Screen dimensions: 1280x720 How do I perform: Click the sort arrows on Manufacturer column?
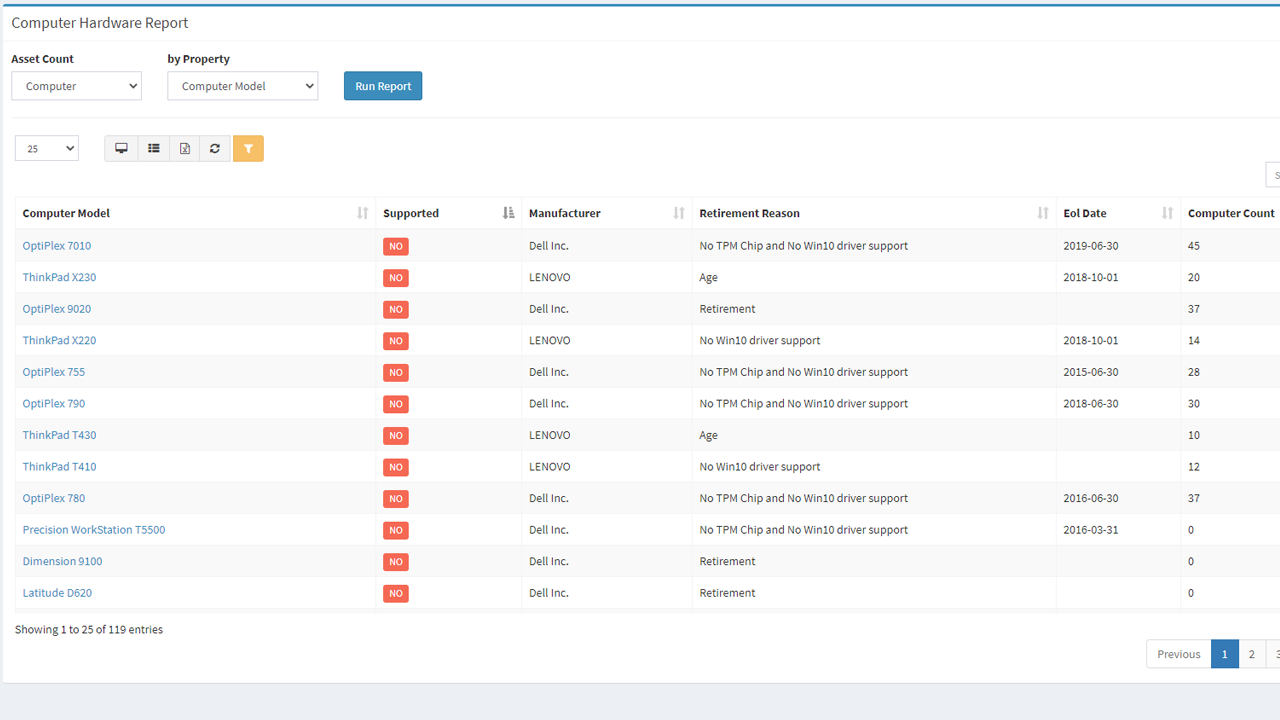pyautogui.click(x=680, y=212)
